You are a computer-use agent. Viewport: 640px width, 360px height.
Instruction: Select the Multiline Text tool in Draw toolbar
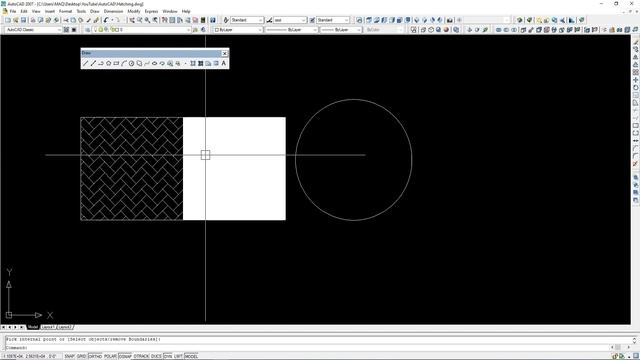(224, 63)
